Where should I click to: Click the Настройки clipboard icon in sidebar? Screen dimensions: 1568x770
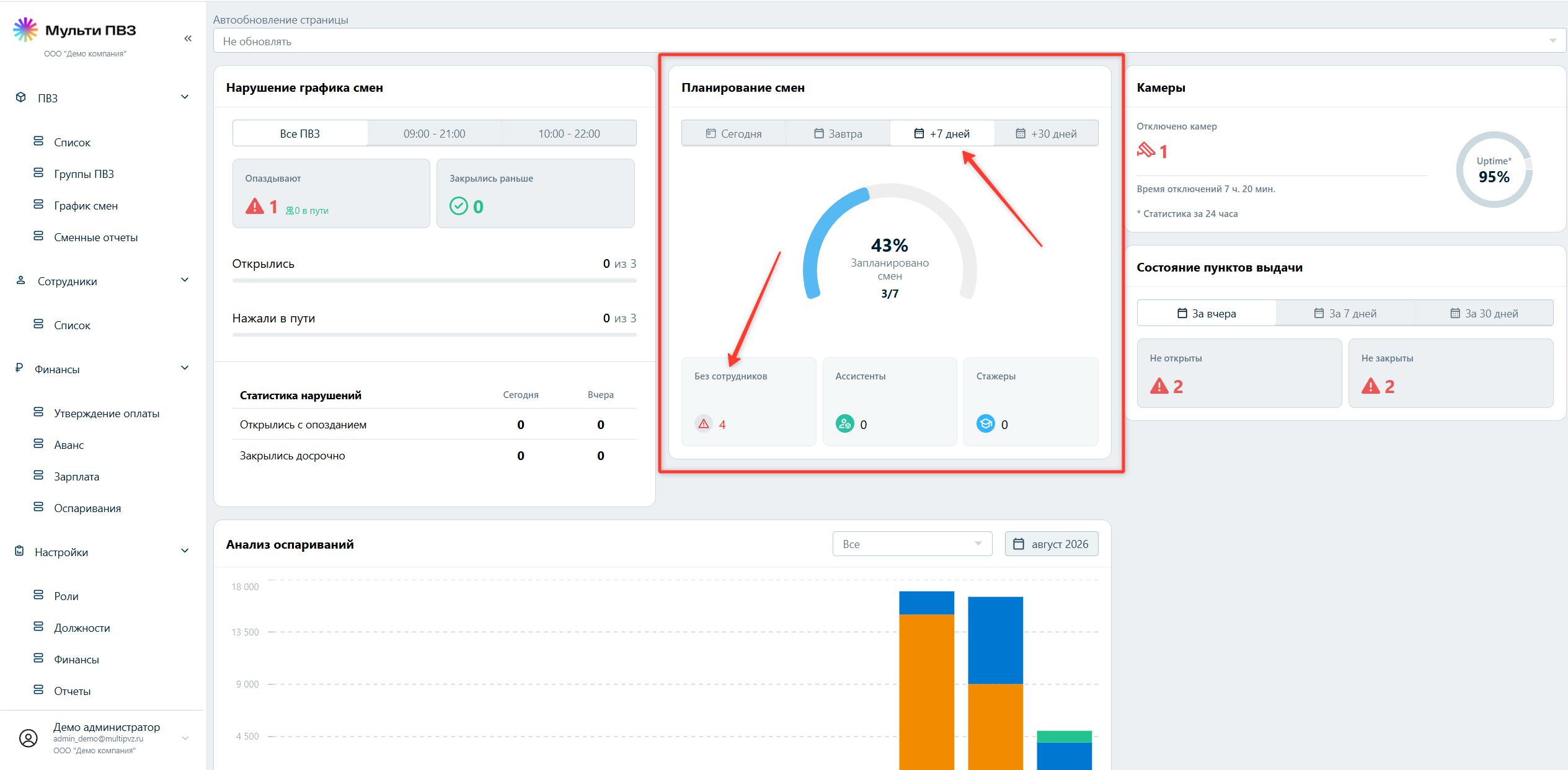pos(20,551)
